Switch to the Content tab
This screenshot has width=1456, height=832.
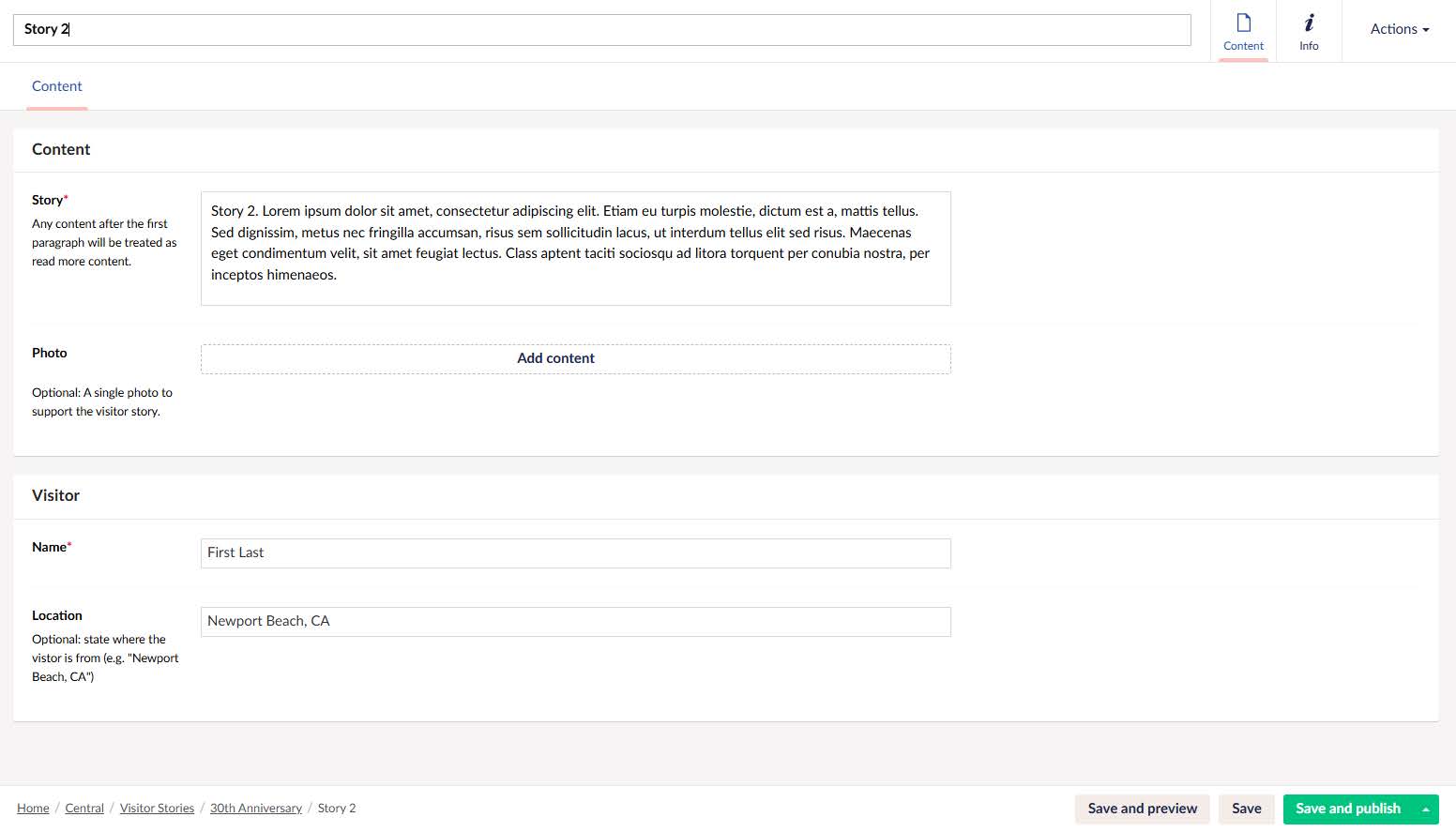click(x=57, y=86)
